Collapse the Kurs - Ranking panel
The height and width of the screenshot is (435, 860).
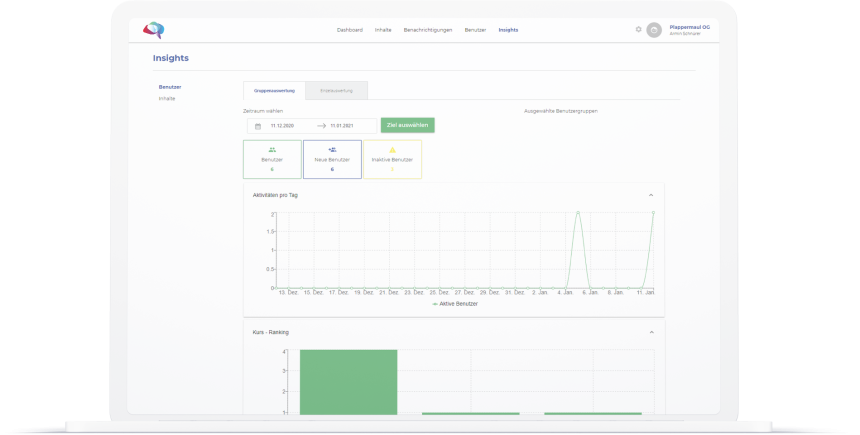pyautogui.click(x=652, y=332)
